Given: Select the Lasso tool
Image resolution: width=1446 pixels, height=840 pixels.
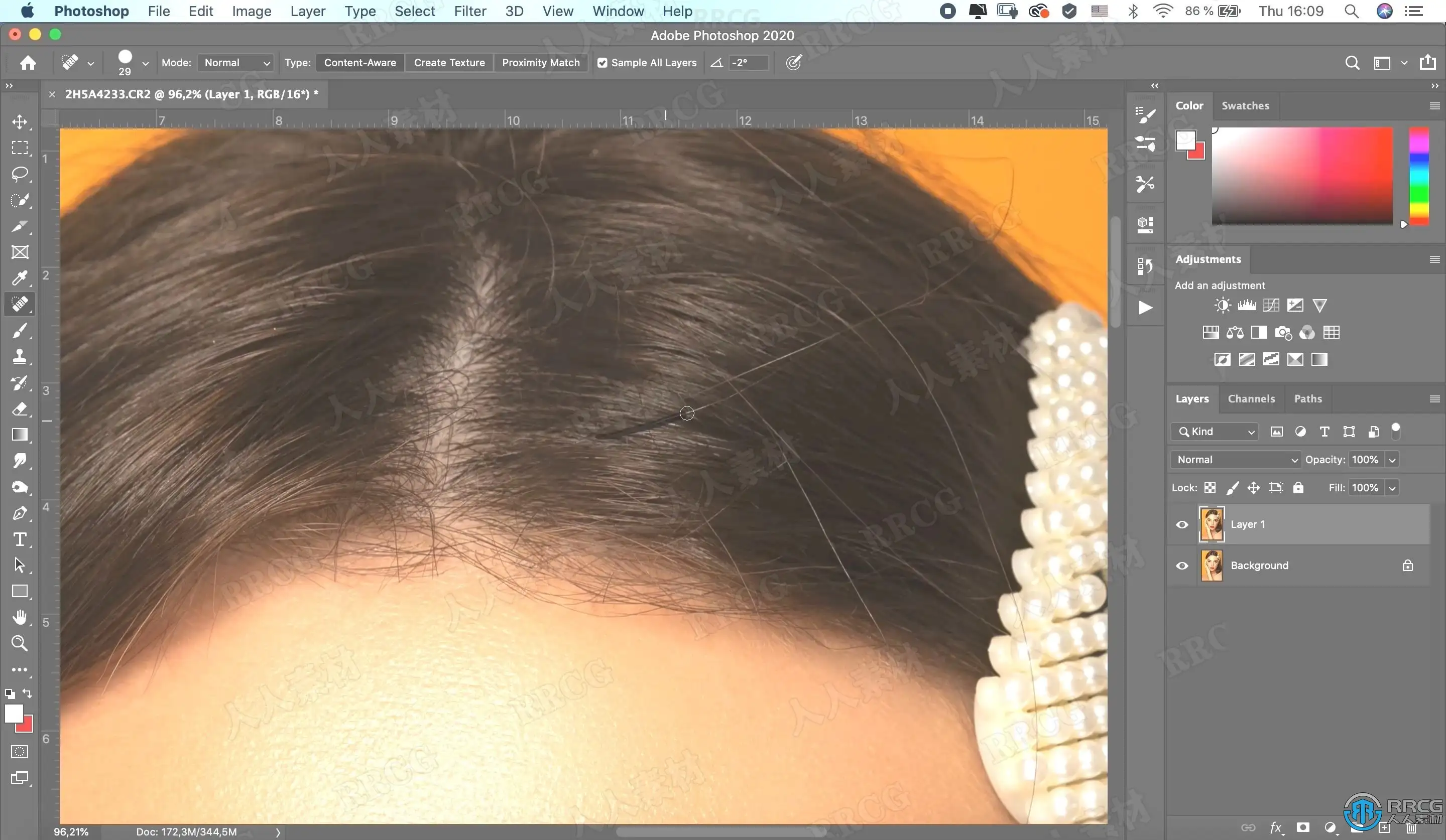Looking at the screenshot, I should 20,174.
